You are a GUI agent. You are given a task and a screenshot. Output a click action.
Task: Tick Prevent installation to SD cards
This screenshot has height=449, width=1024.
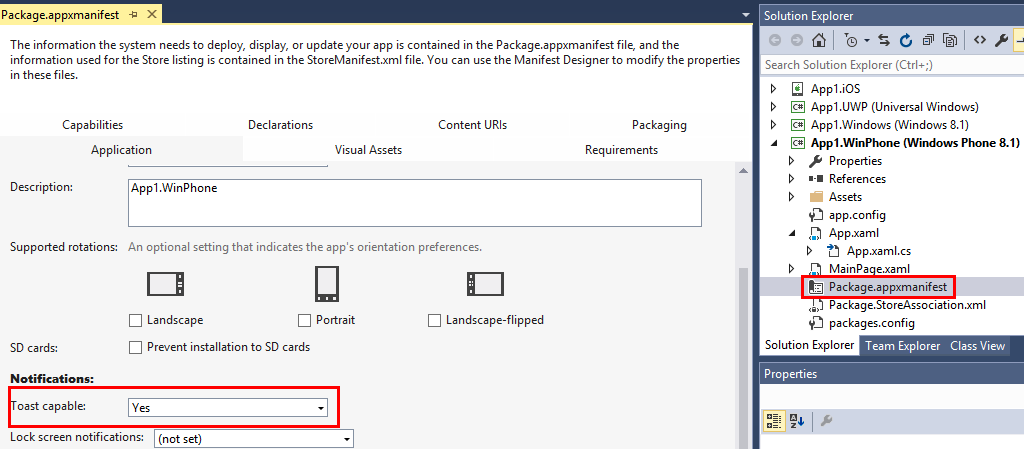pos(135,348)
